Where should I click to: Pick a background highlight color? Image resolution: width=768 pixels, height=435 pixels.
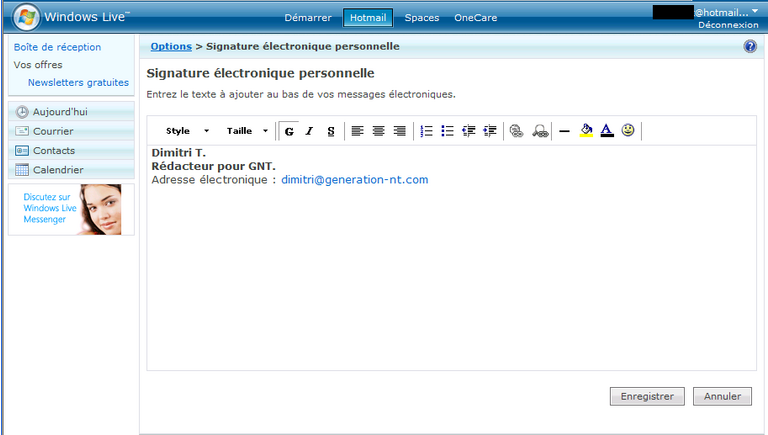(586, 131)
